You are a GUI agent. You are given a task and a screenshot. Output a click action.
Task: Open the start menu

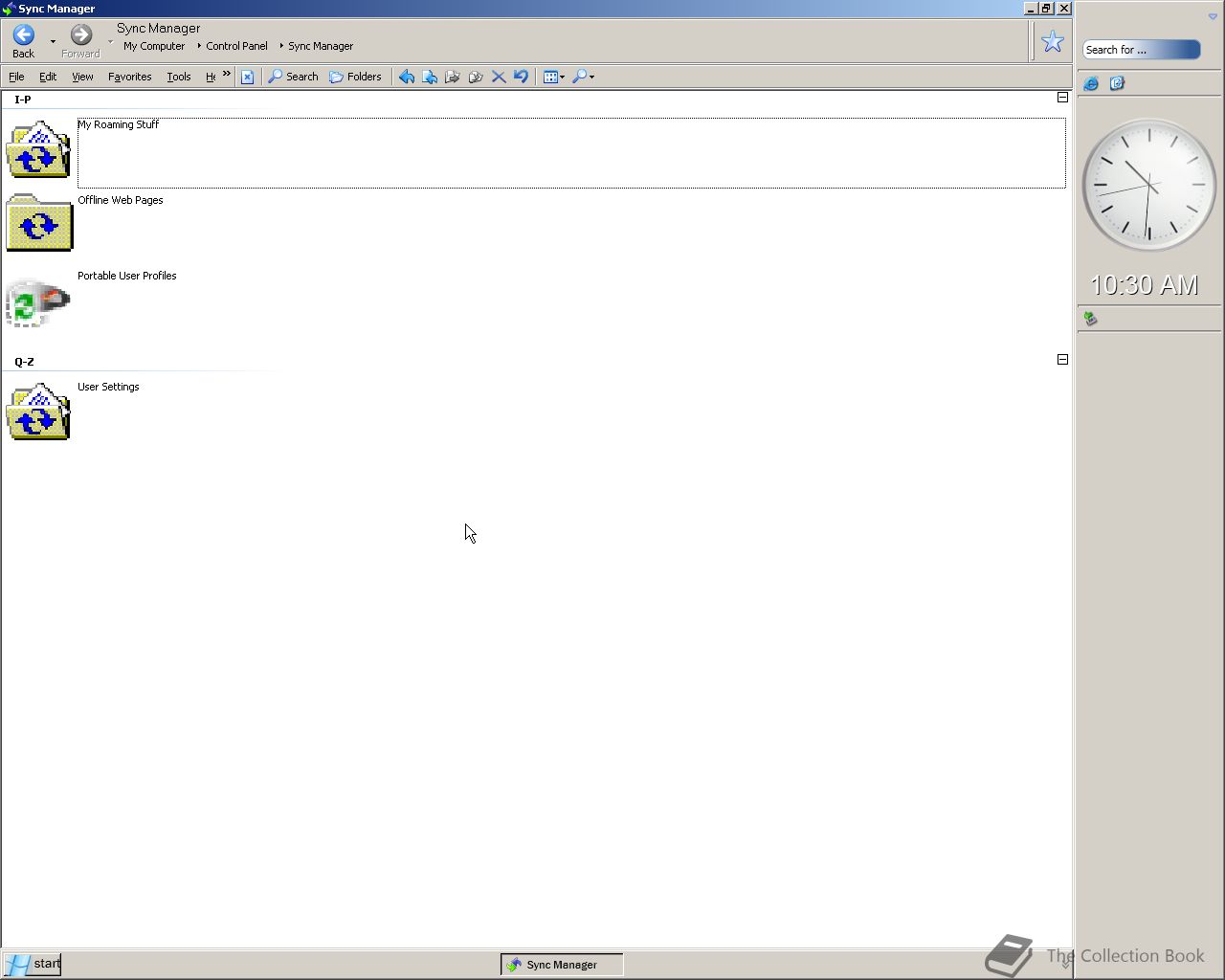click(33, 964)
